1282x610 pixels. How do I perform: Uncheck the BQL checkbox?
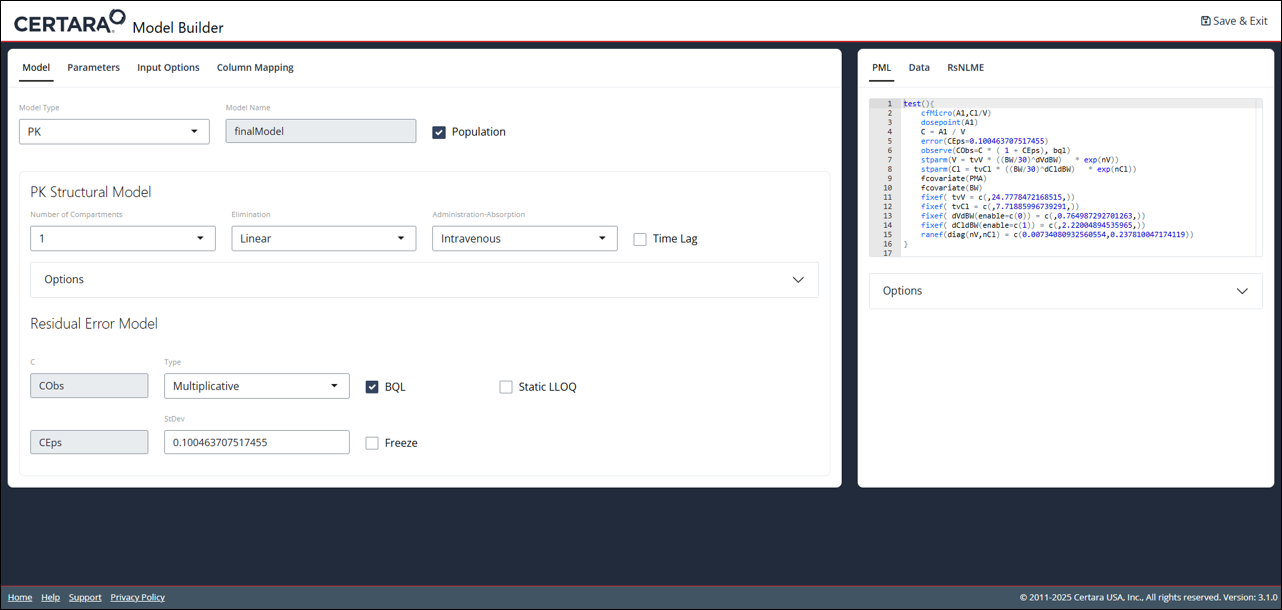(x=372, y=387)
